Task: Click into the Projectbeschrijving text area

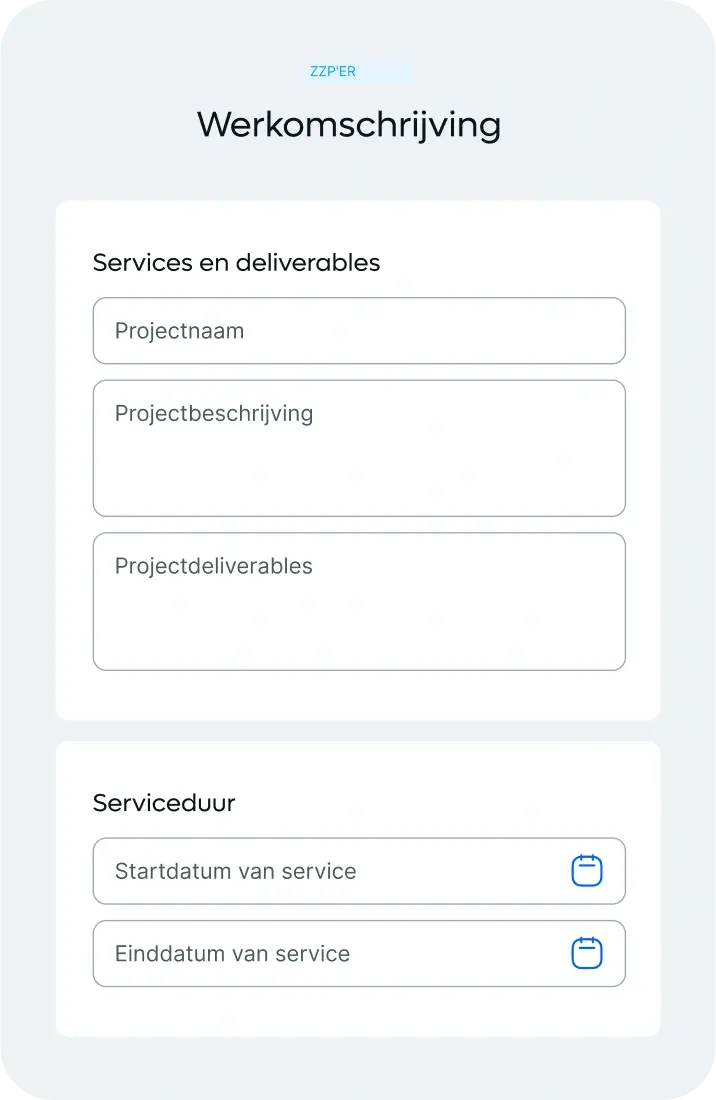Action: coord(358,448)
